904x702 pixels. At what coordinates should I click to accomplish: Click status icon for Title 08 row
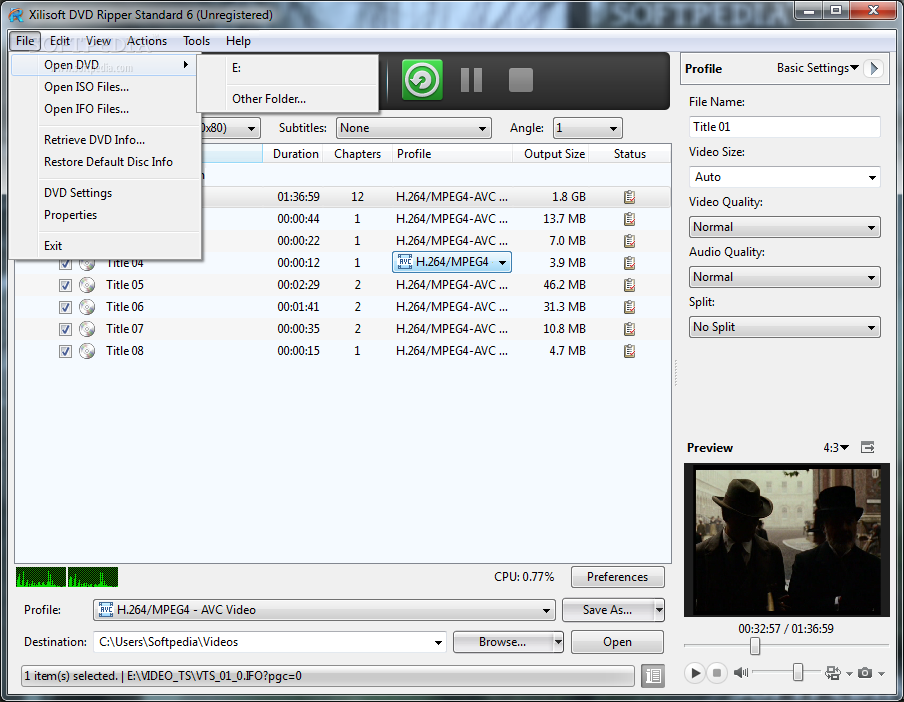tap(630, 350)
